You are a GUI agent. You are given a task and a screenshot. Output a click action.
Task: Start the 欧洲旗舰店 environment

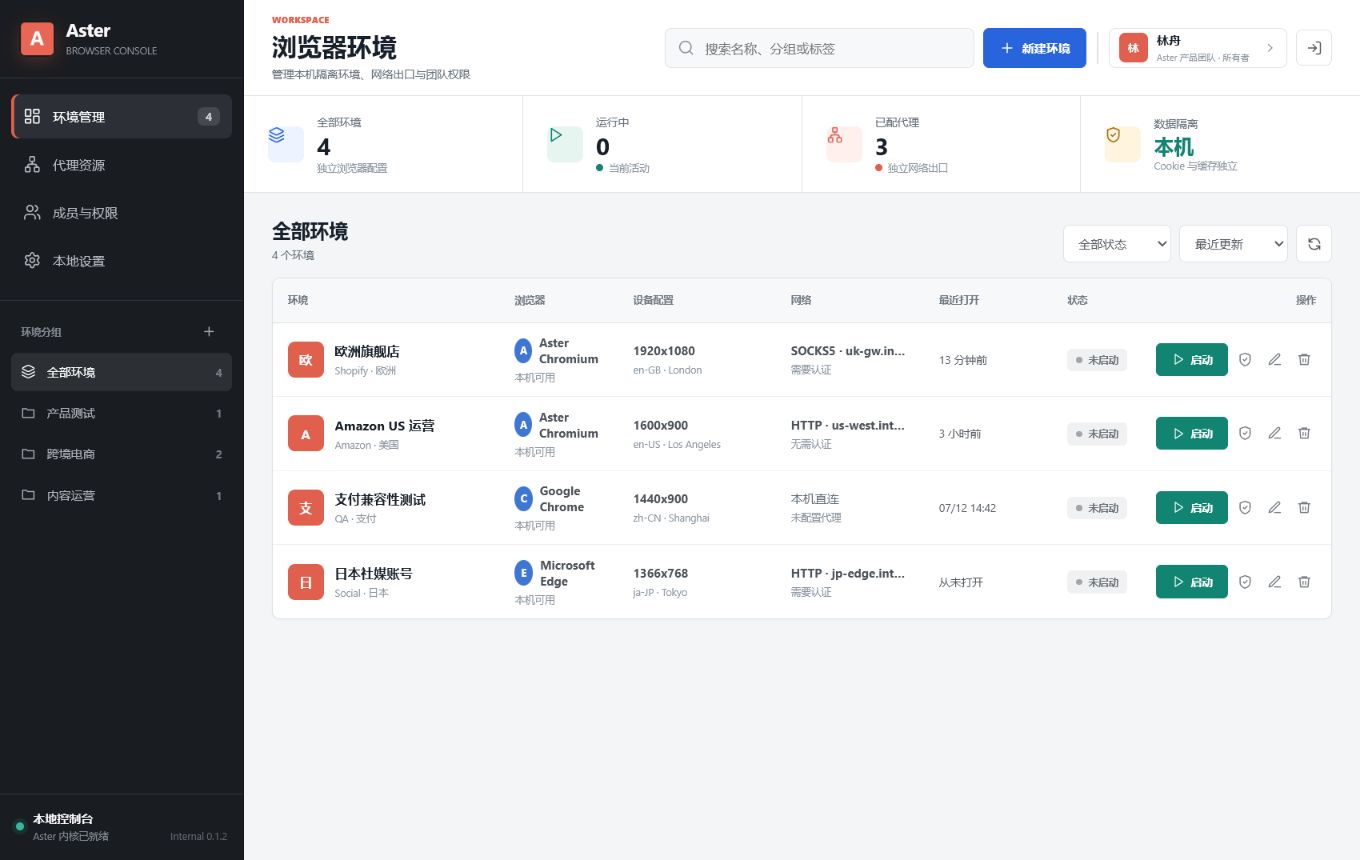coord(1192,359)
